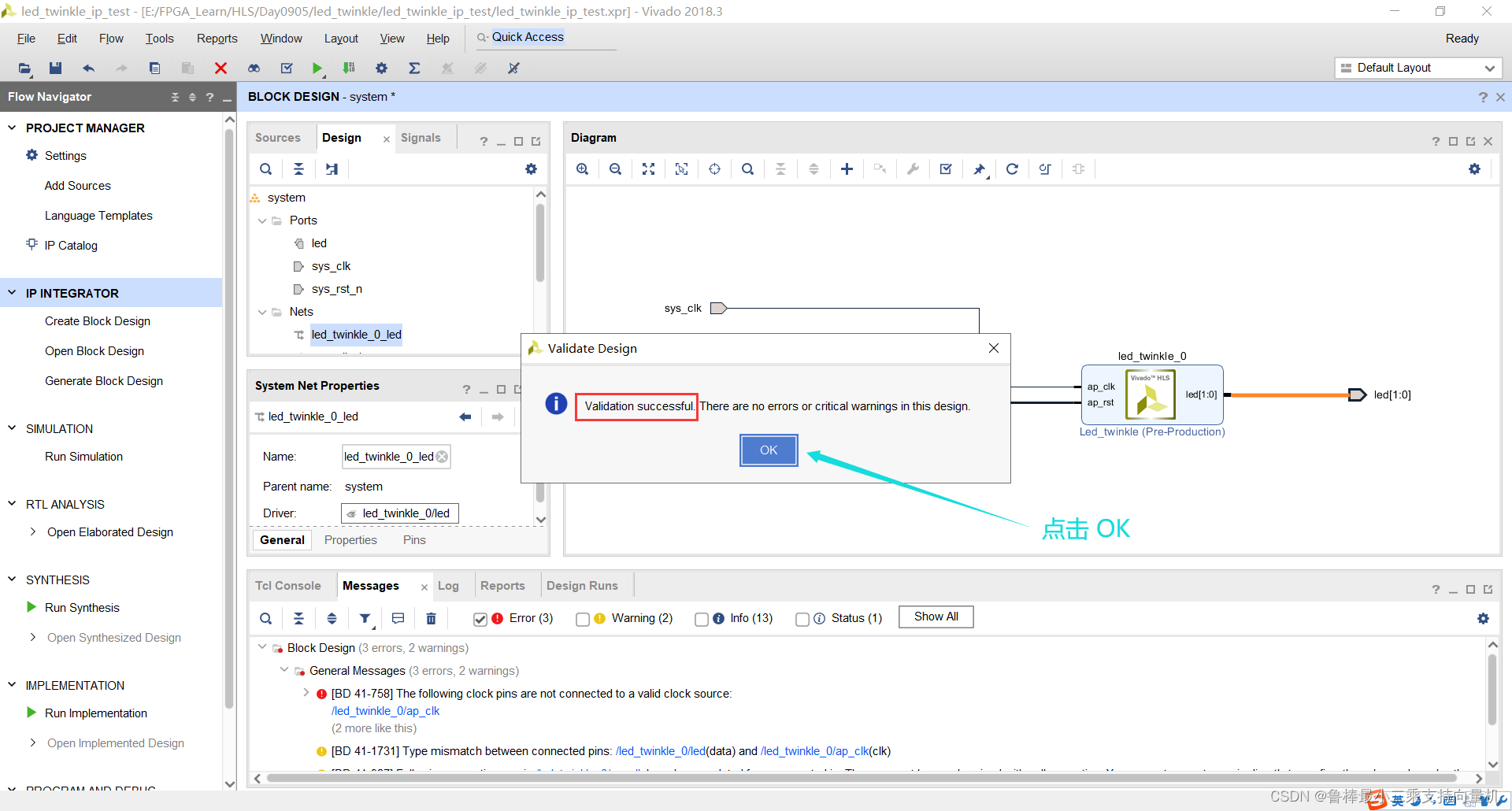The height and width of the screenshot is (811, 1512).
Task: Click the green Run play icon in toolbar
Action: [317, 69]
